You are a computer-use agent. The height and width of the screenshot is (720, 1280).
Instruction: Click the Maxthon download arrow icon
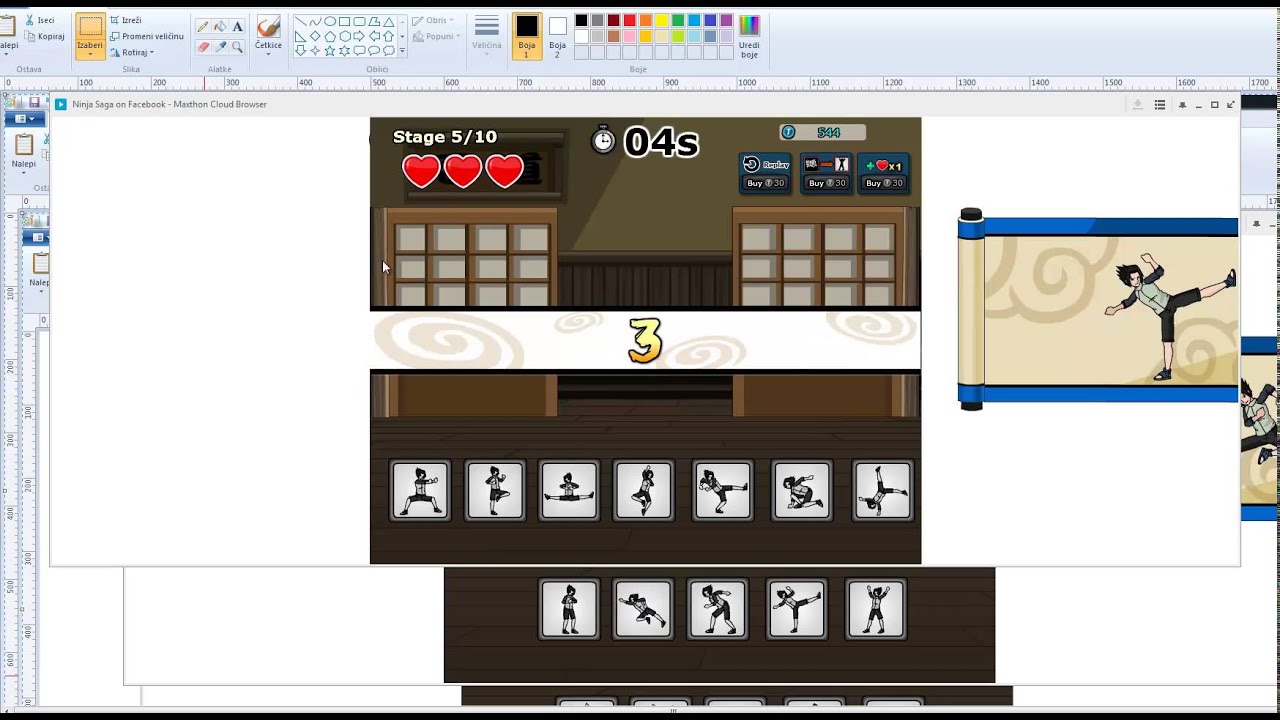click(x=1137, y=104)
